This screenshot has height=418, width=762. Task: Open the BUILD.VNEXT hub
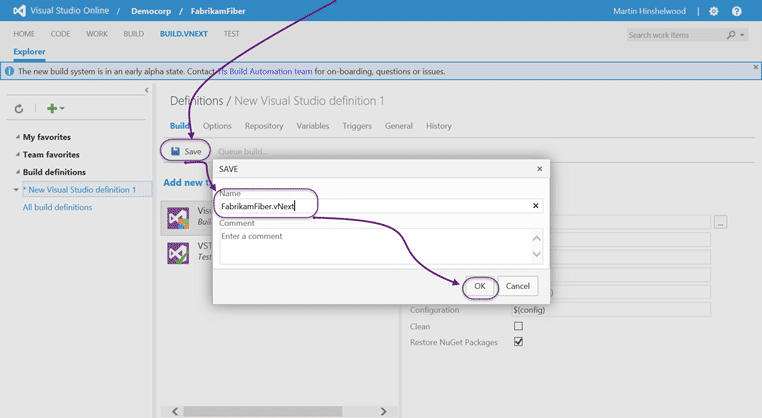(184, 34)
